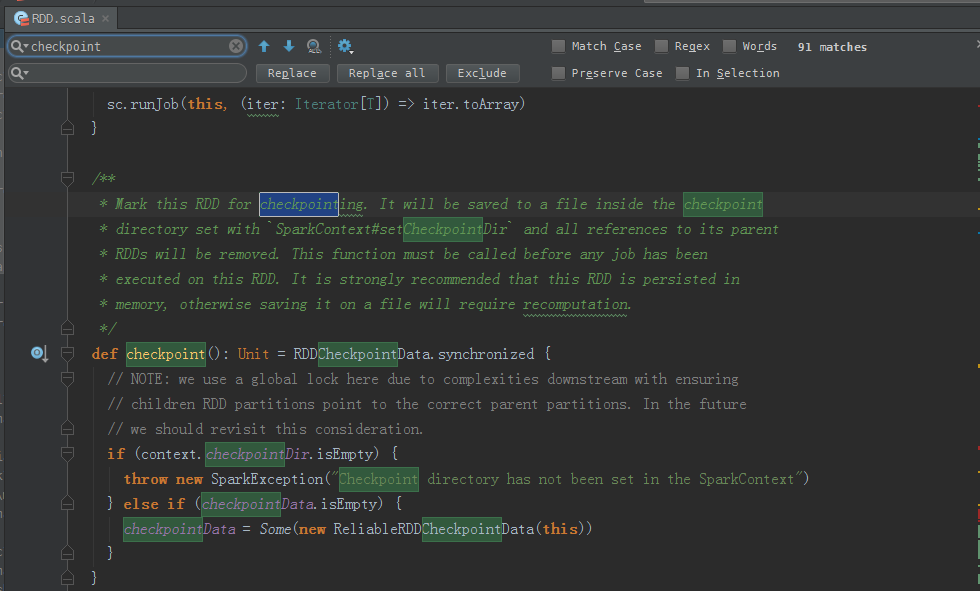Enable the Regex checkbox

(x=661, y=46)
